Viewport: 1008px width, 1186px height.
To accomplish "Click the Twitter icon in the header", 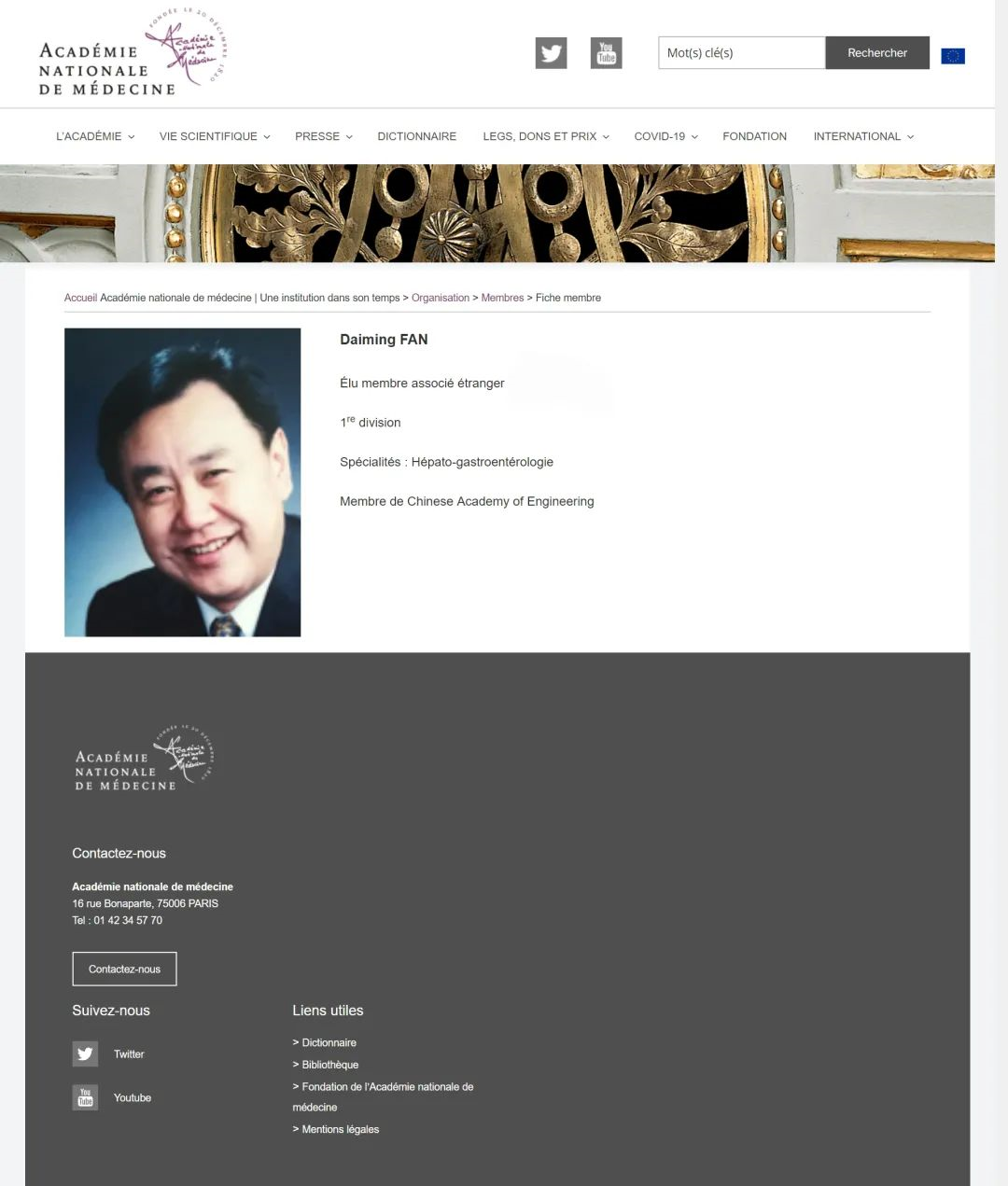I will [x=551, y=53].
